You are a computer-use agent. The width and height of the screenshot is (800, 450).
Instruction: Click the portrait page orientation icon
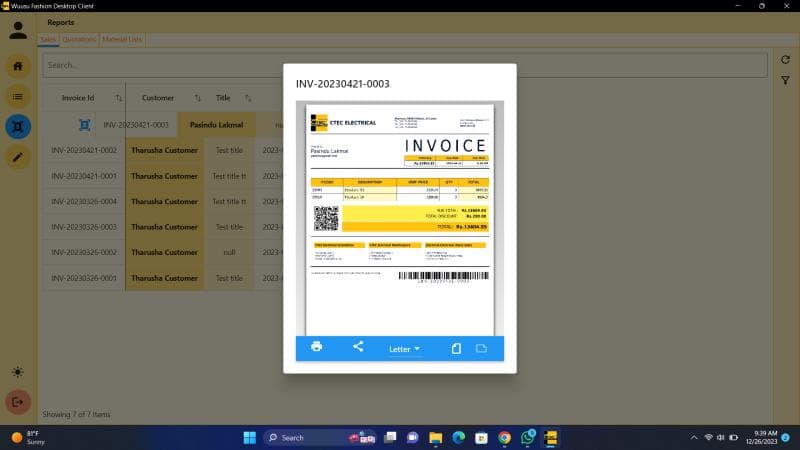coord(456,348)
